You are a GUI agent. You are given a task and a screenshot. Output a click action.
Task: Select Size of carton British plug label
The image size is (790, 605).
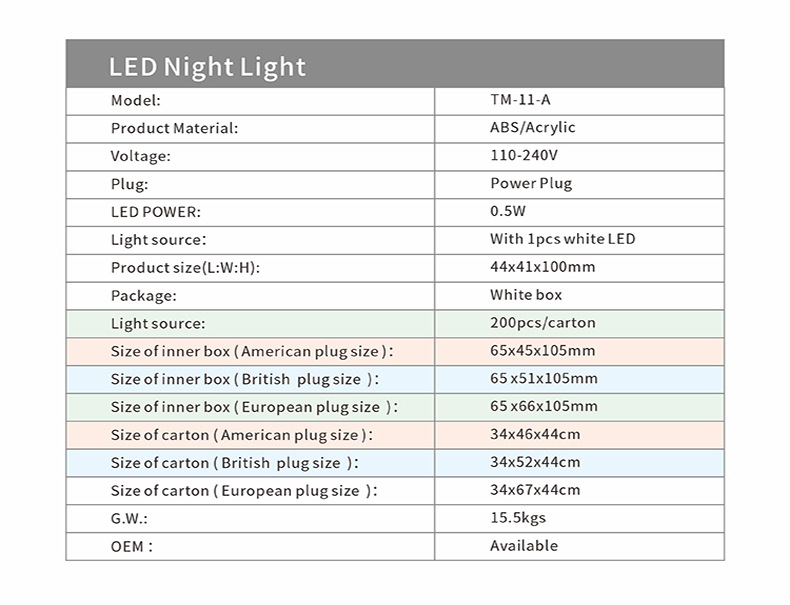pyautogui.click(x=235, y=463)
